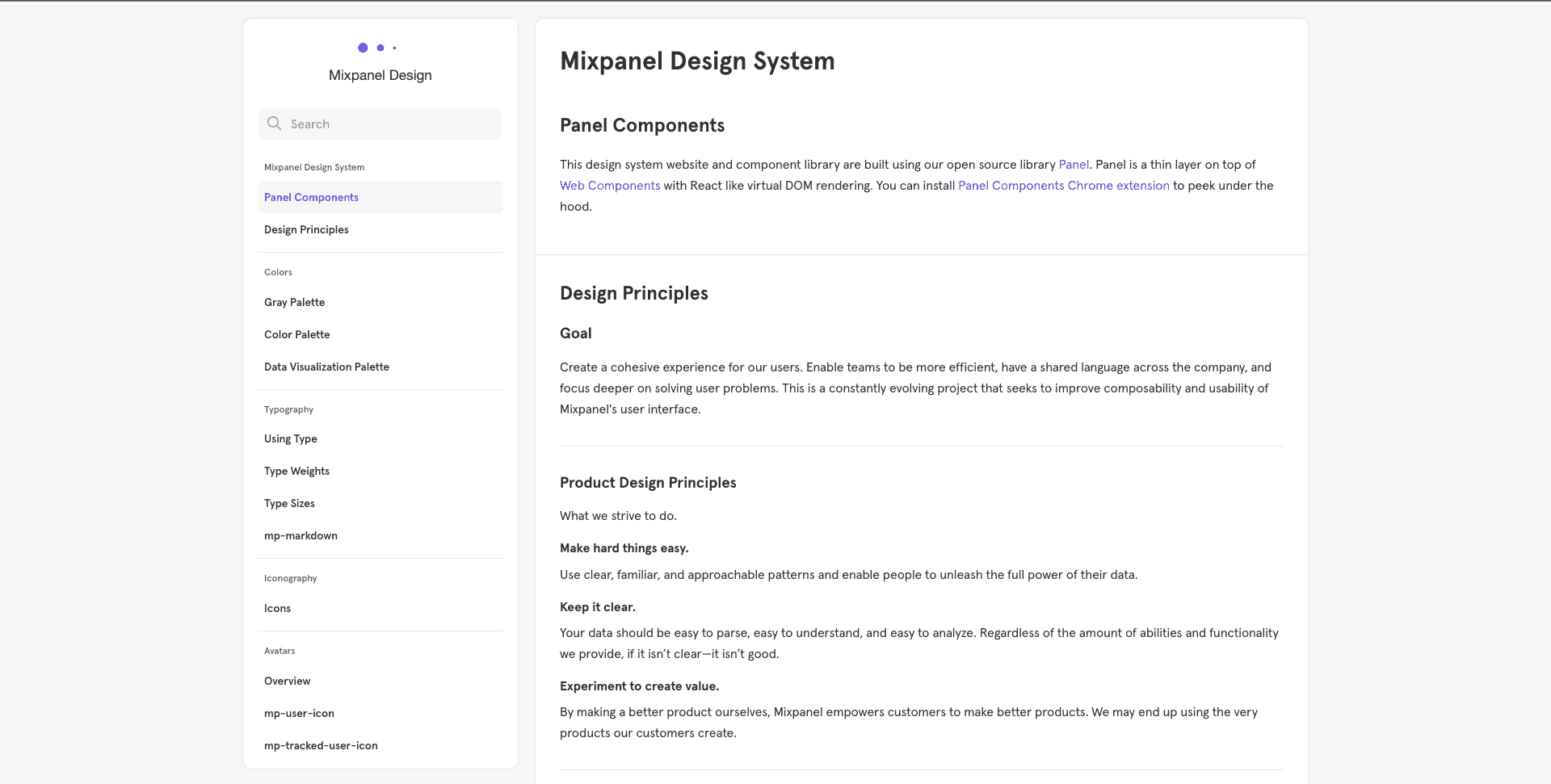Follow the Panel library link
This screenshot has height=784, width=1551.
1074,165
